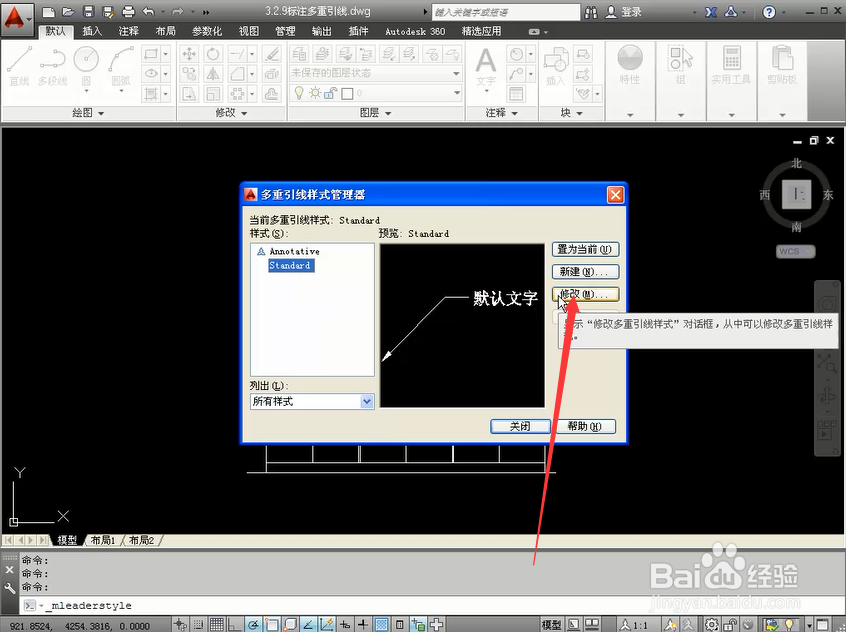
Task: Click the Plot printer icon
Action: tap(128, 11)
